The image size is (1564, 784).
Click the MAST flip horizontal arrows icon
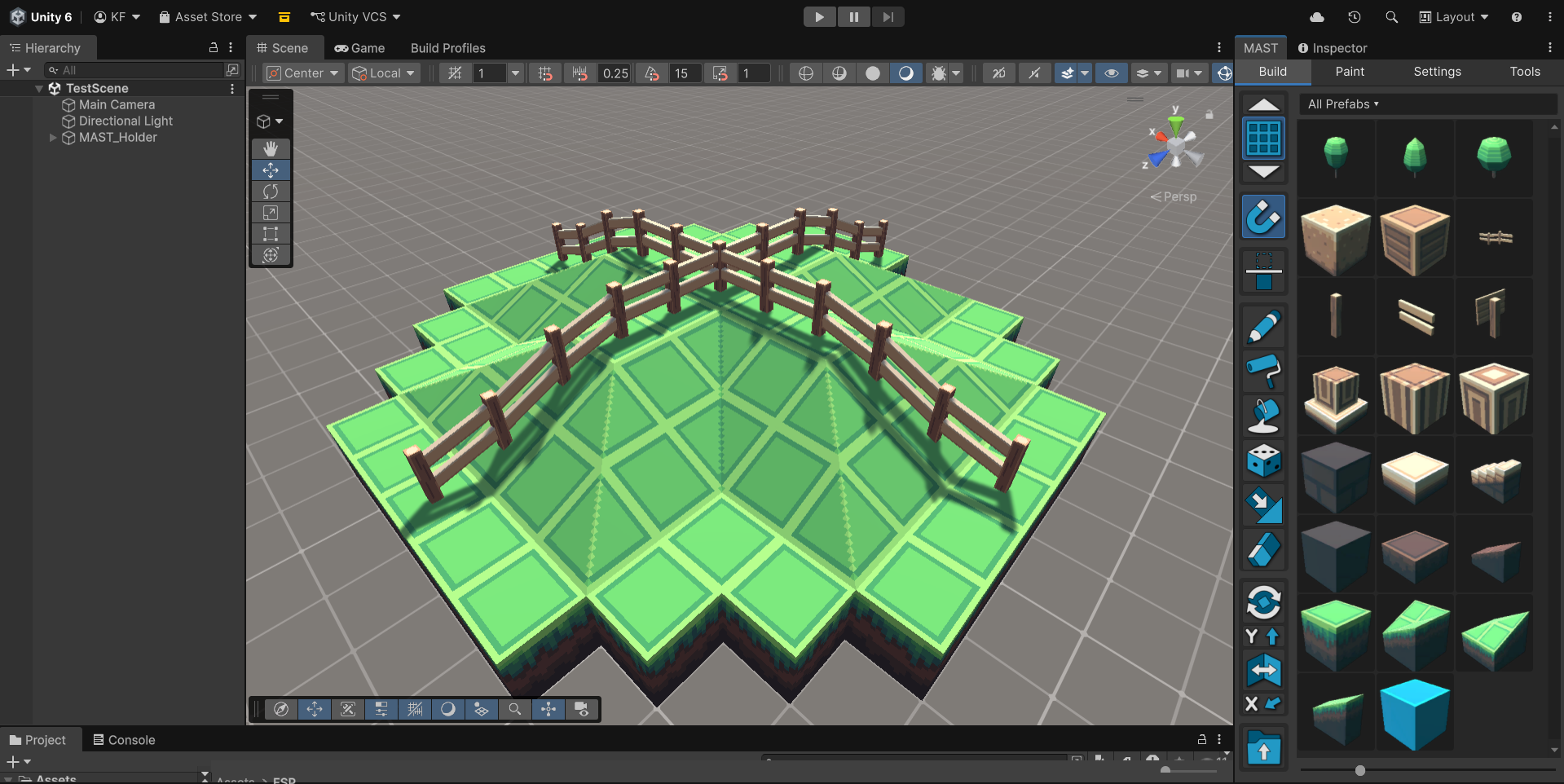pos(1263,671)
